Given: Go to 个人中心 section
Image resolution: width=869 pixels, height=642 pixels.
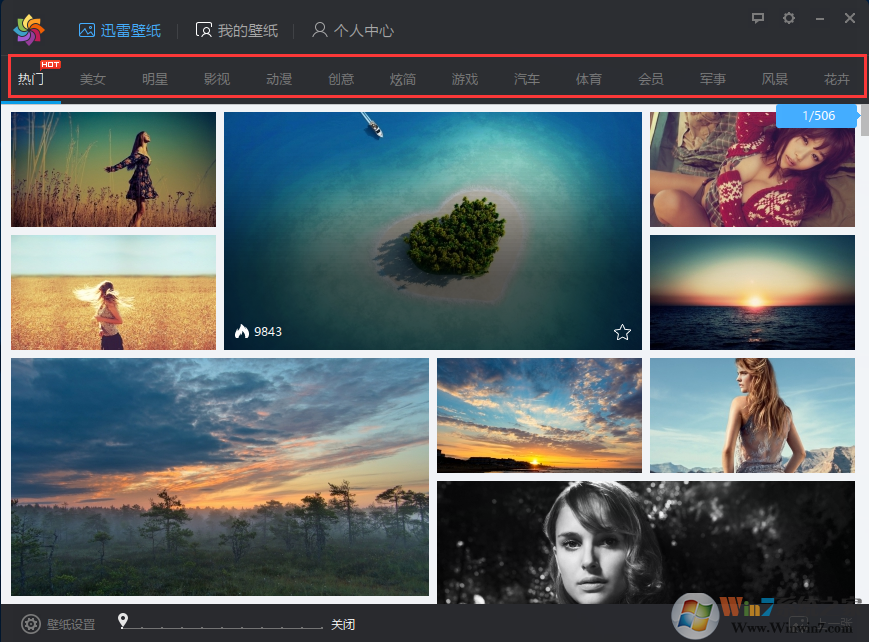Looking at the screenshot, I should click(x=353, y=30).
